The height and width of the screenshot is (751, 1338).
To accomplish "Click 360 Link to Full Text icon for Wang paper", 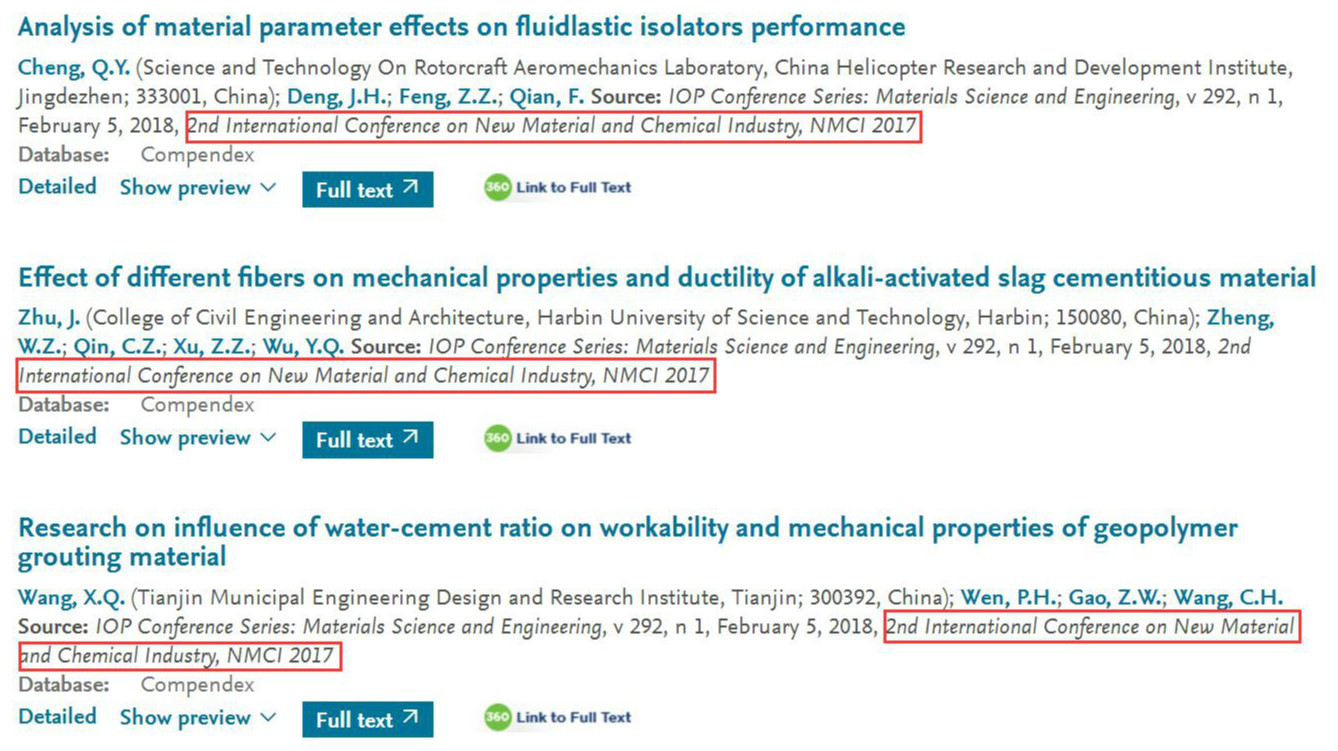I will (x=558, y=717).
